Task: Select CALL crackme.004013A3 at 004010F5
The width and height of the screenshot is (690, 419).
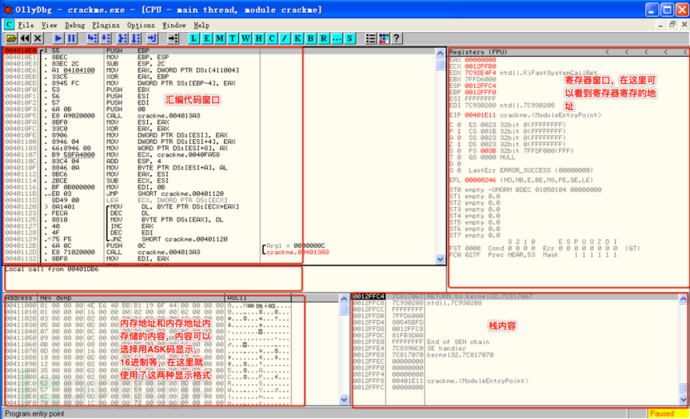Action: pyautogui.click(x=219, y=116)
